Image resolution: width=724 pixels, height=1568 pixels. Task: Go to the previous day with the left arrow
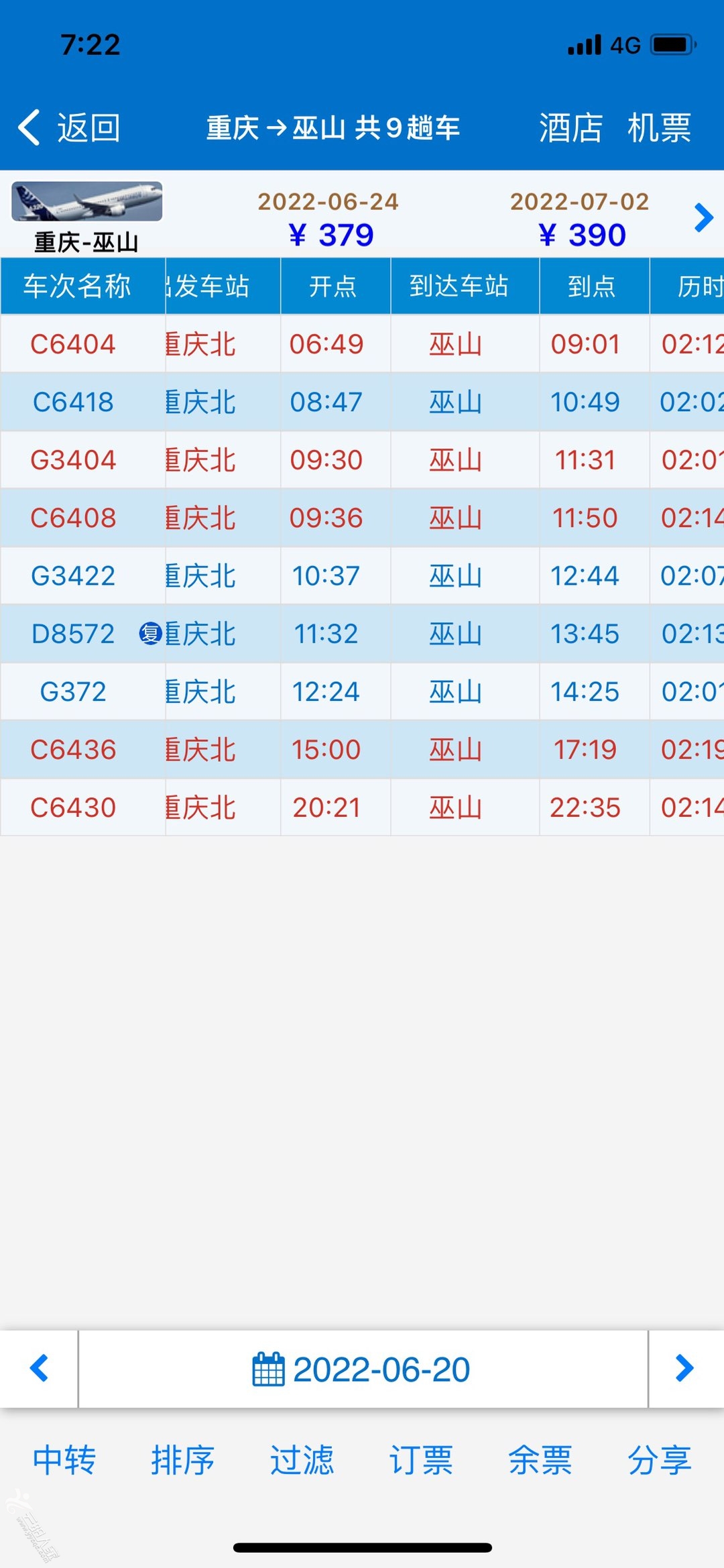39,1368
